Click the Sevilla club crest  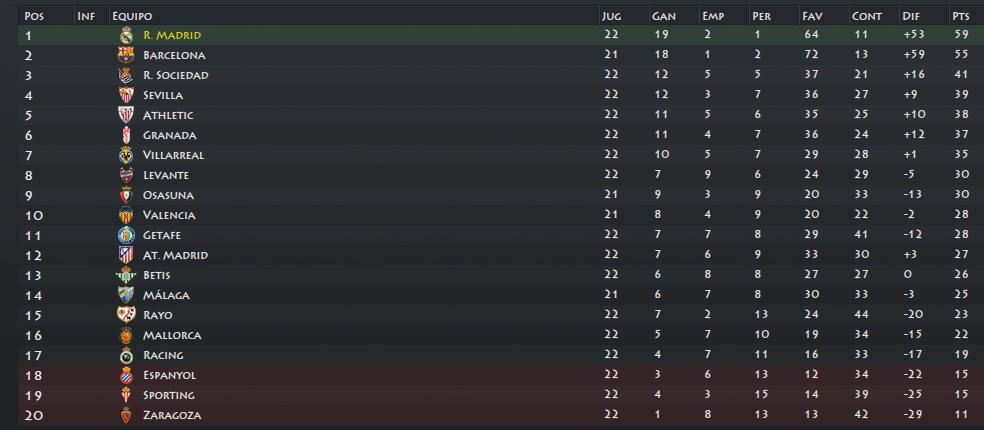tap(126, 95)
